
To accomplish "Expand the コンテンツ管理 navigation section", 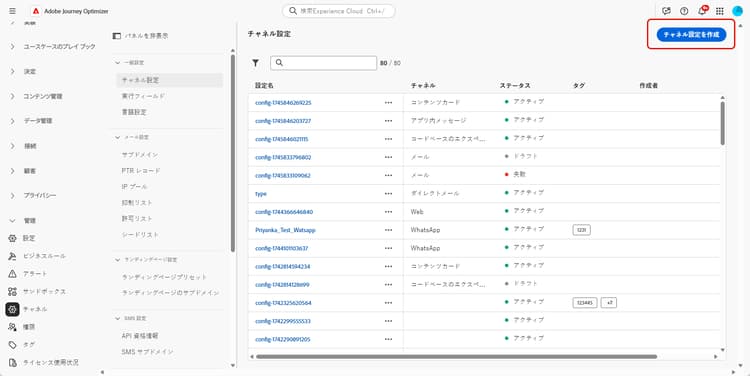I will tap(12, 96).
